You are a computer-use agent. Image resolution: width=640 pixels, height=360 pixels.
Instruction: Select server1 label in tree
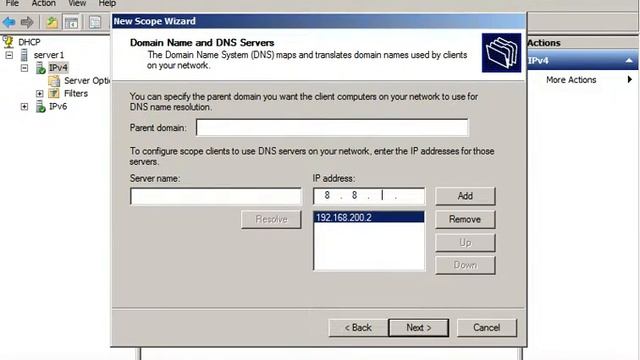tap(49, 55)
